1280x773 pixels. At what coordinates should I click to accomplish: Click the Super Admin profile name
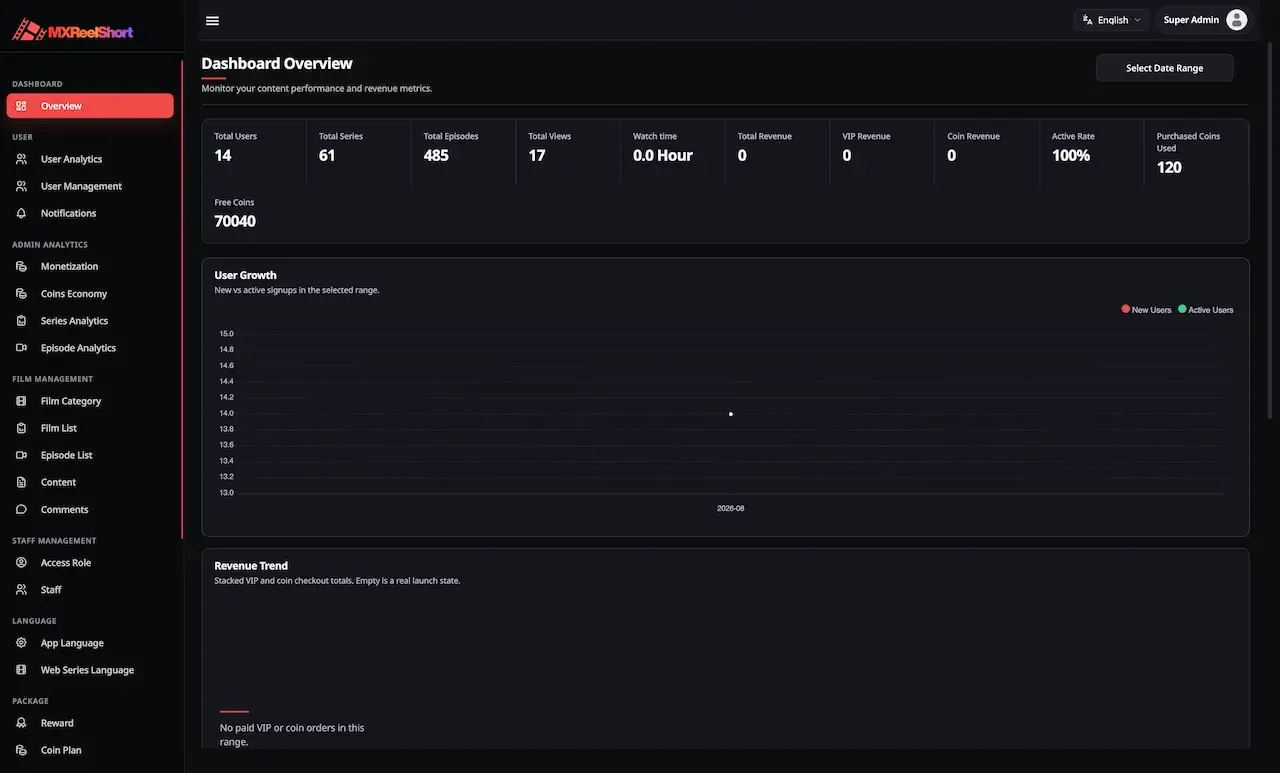(x=1191, y=20)
